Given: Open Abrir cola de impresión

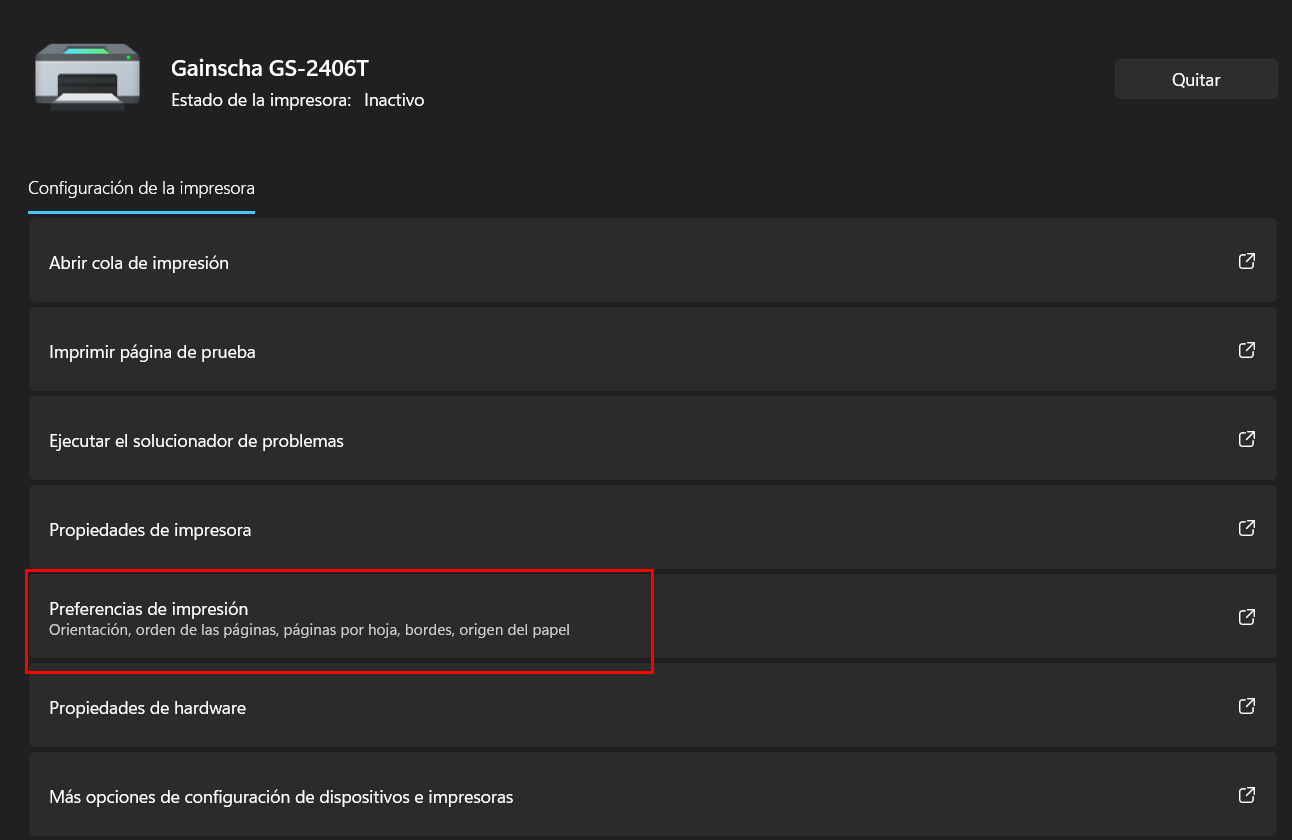Looking at the screenshot, I should tap(139, 263).
